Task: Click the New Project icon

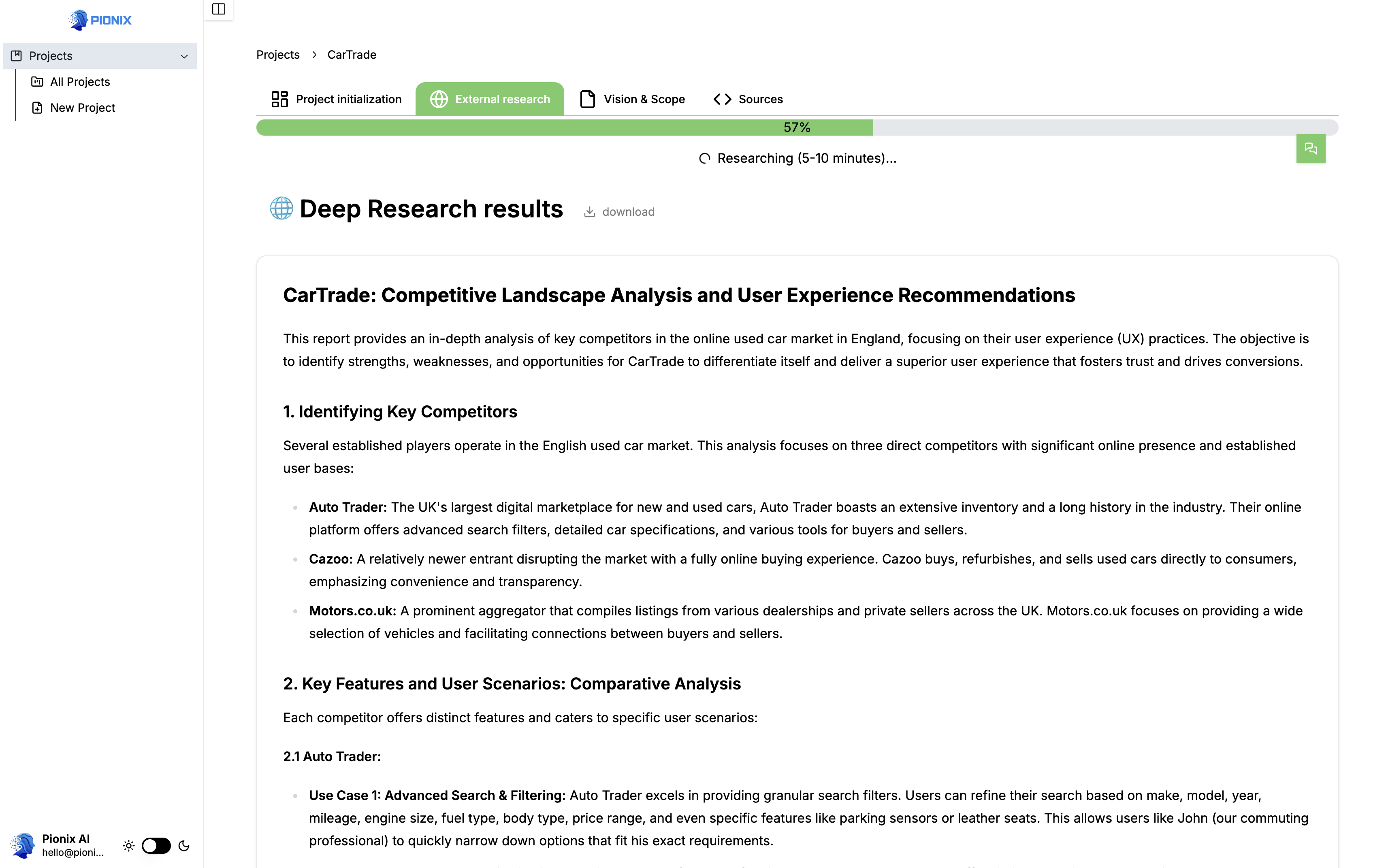Action: pyautogui.click(x=37, y=107)
